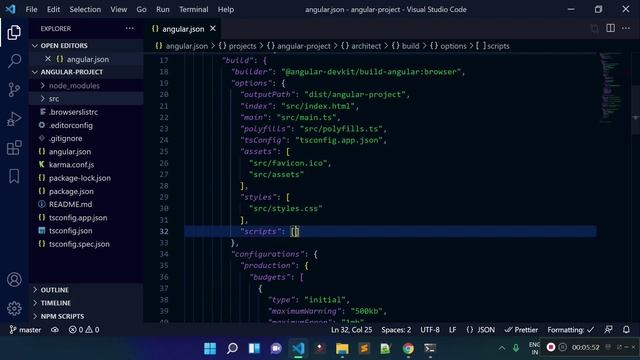Open the View menu

118,9
